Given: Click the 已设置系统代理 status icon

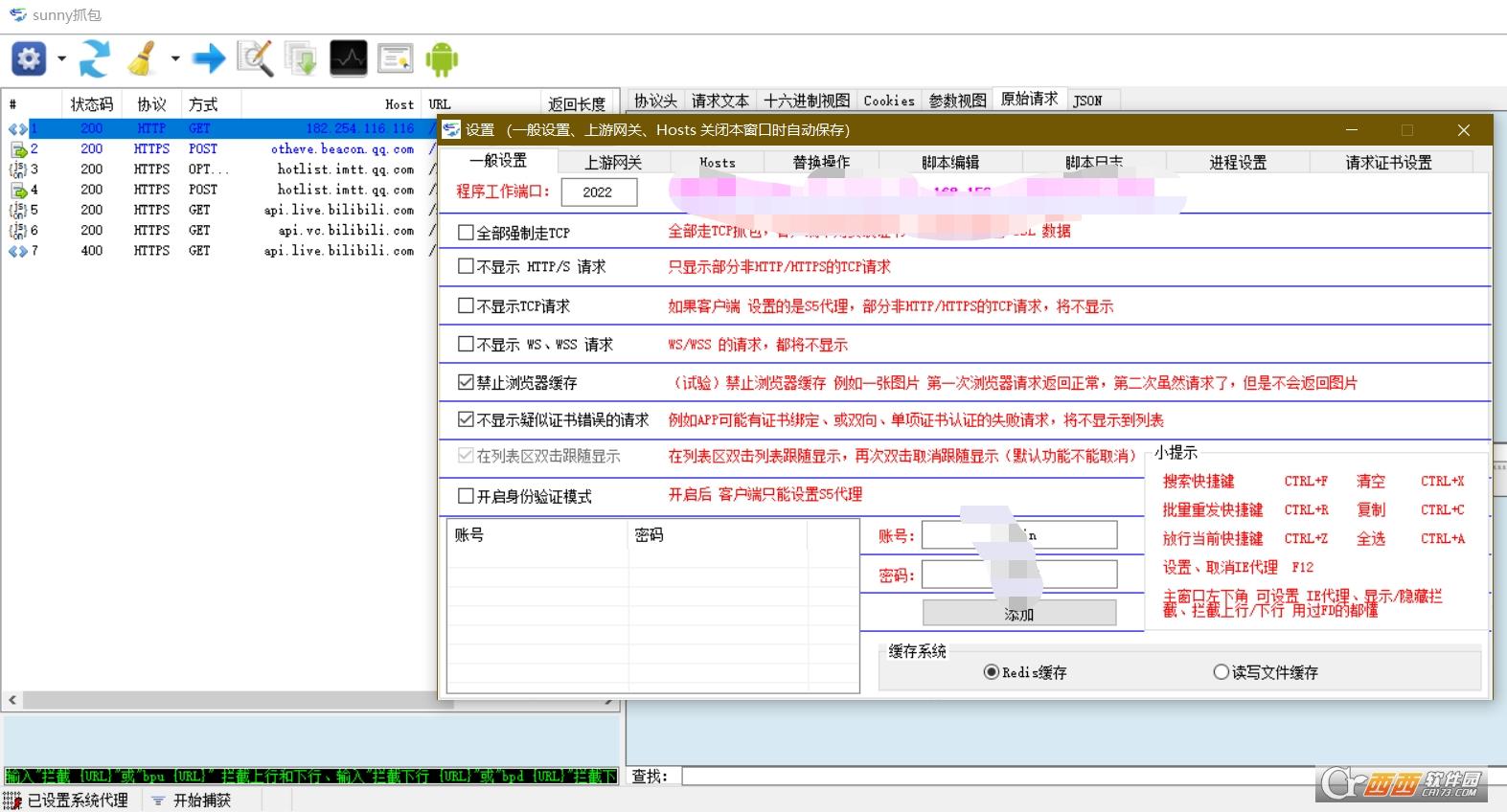Looking at the screenshot, I should click(12, 801).
